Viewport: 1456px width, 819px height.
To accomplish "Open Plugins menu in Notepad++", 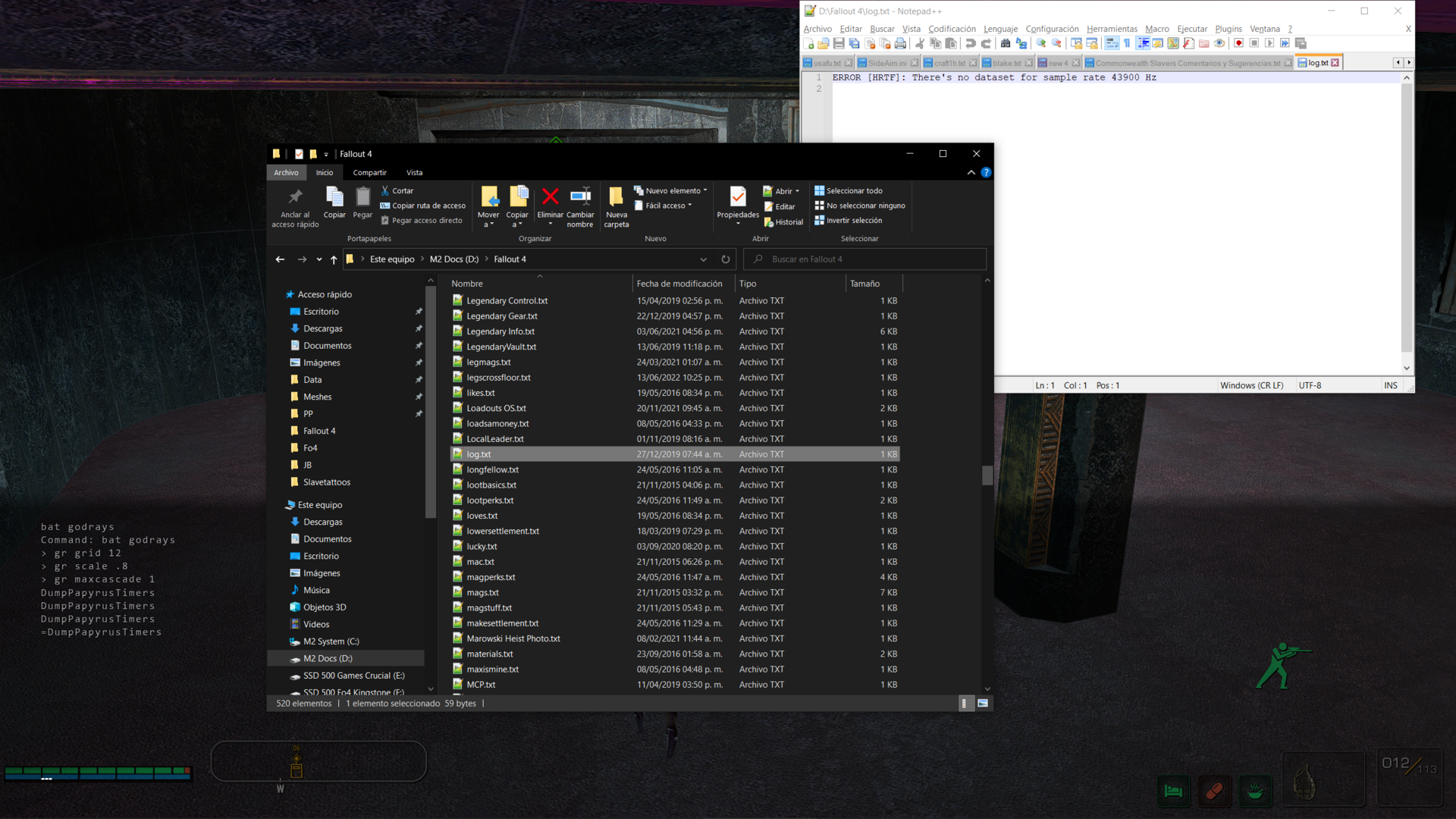I will 1228,29.
